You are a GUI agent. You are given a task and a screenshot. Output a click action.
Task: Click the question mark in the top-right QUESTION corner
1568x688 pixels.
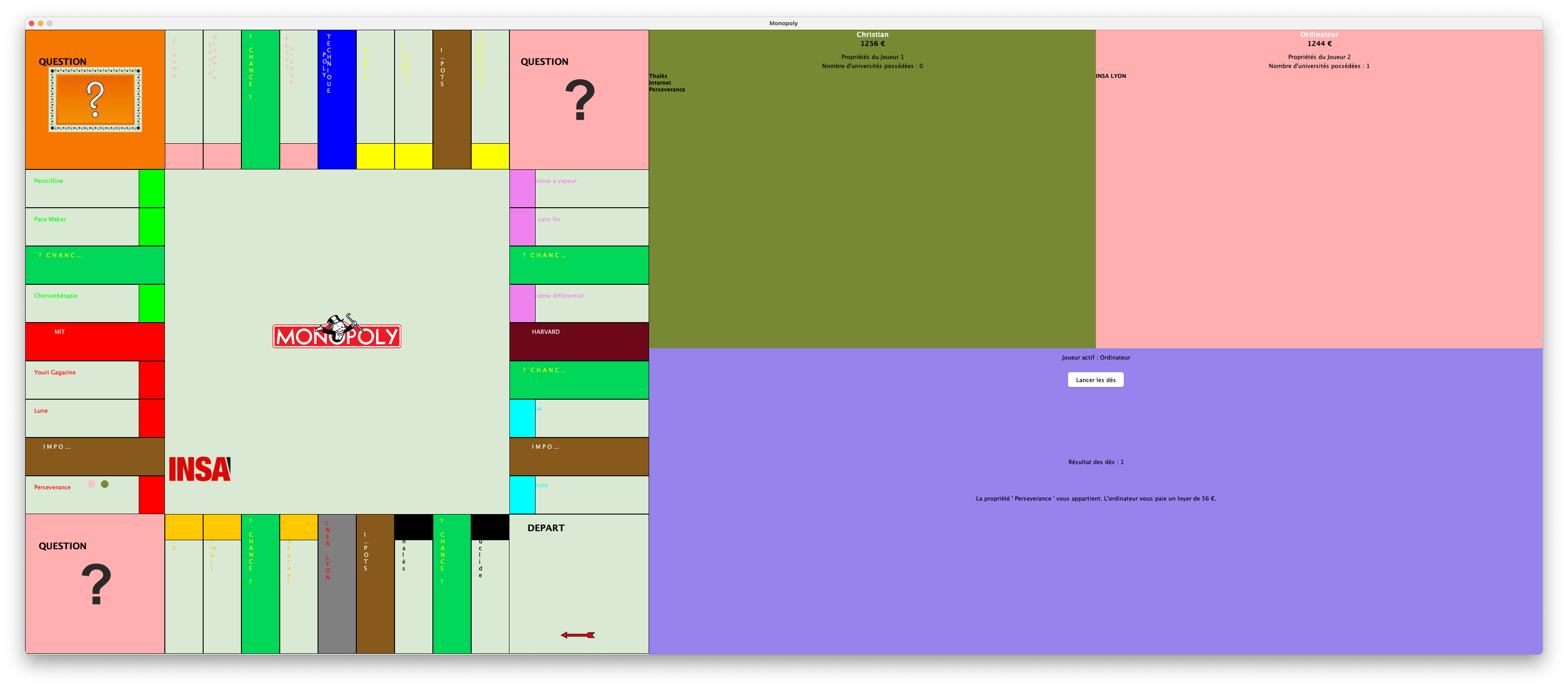pyautogui.click(x=579, y=100)
